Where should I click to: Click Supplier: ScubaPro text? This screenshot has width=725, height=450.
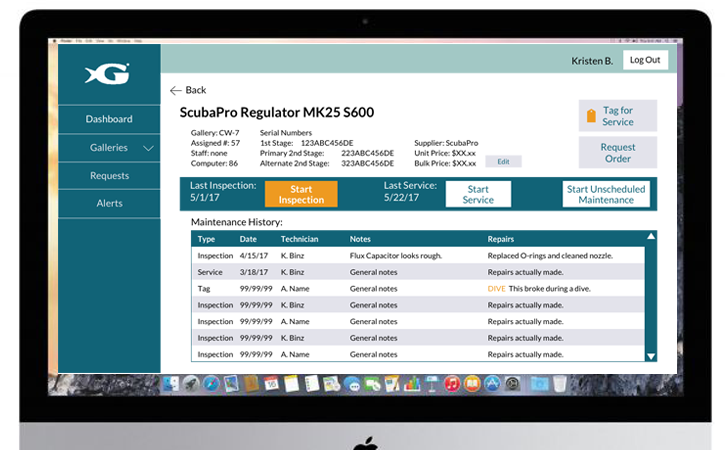click(x=446, y=143)
